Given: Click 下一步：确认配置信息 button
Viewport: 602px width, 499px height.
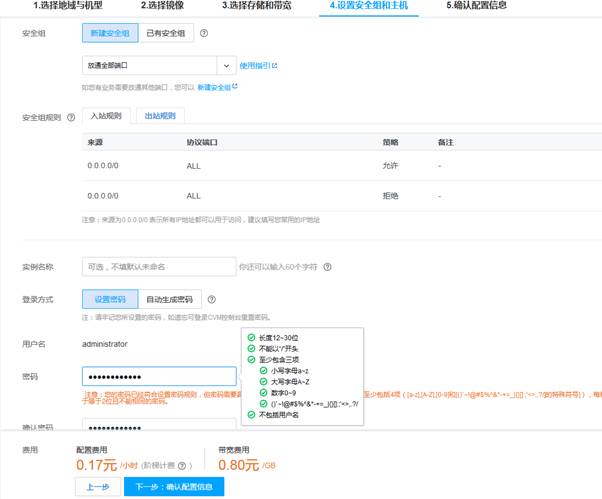Looking at the screenshot, I should [x=174, y=486].
